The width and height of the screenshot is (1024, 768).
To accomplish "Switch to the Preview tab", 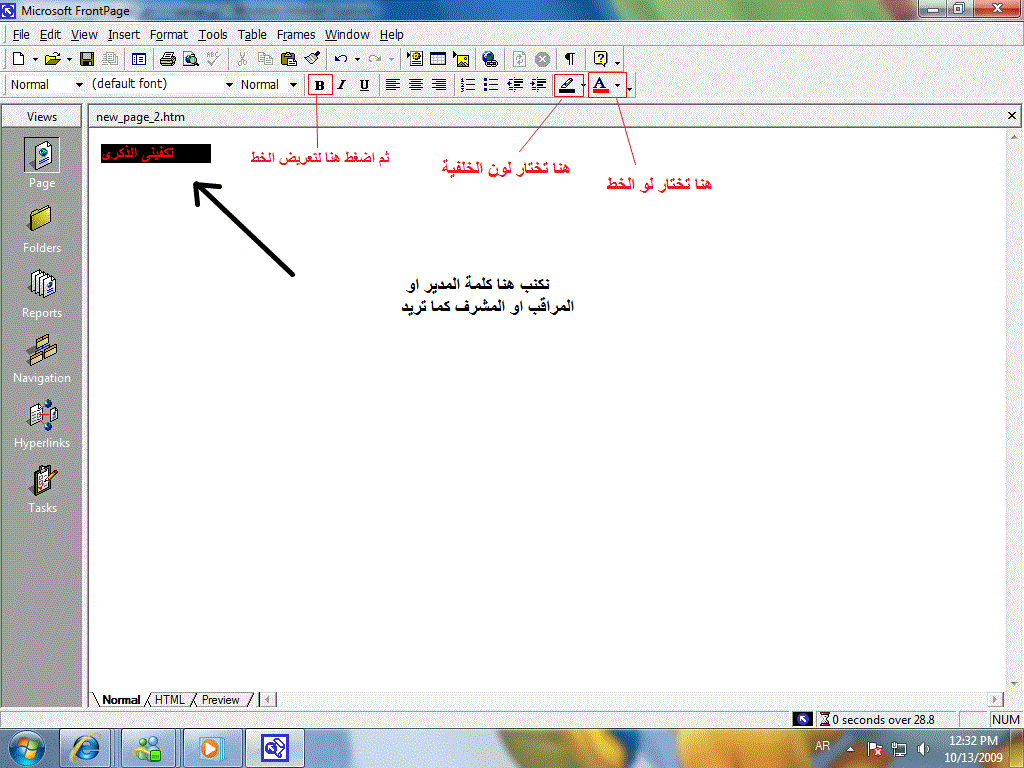I will tap(220, 700).
